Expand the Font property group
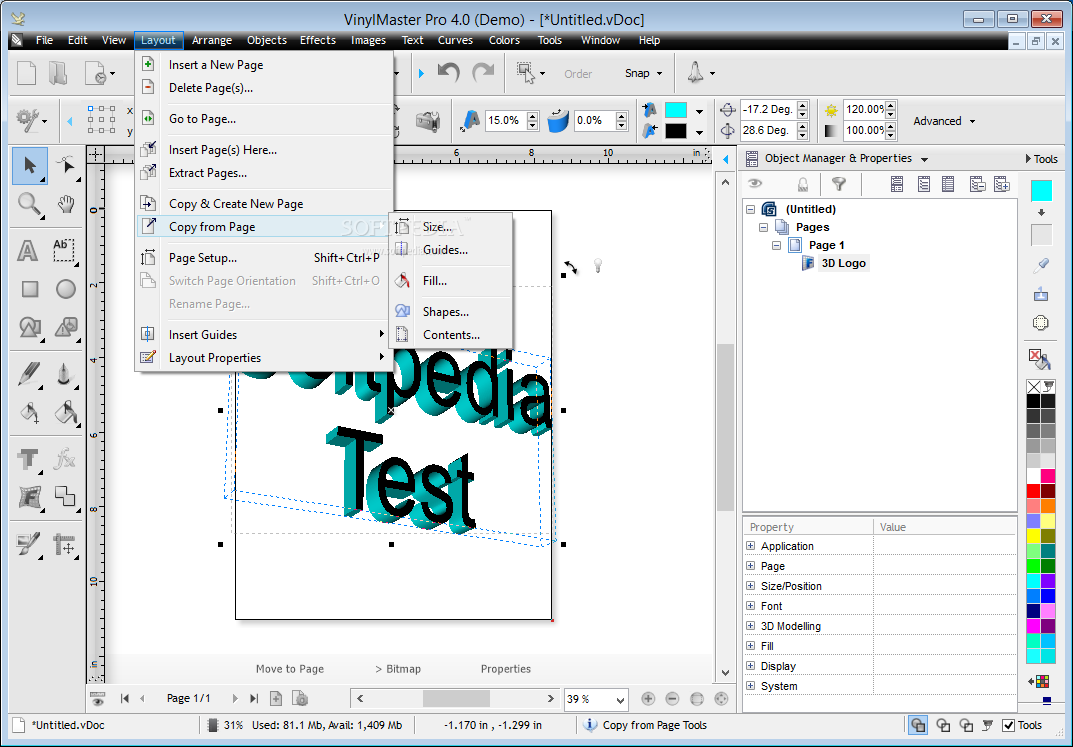Screen dimensions: 1073x747 (x=750, y=606)
